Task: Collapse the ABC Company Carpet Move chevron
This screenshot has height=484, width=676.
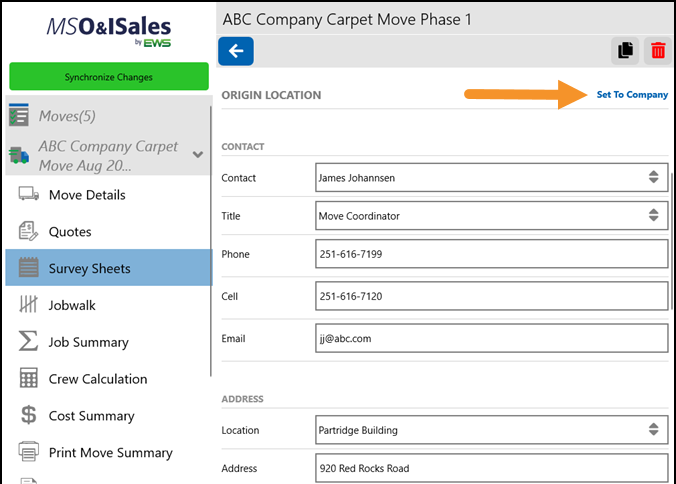Action: pyautogui.click(x=198, y=154)
